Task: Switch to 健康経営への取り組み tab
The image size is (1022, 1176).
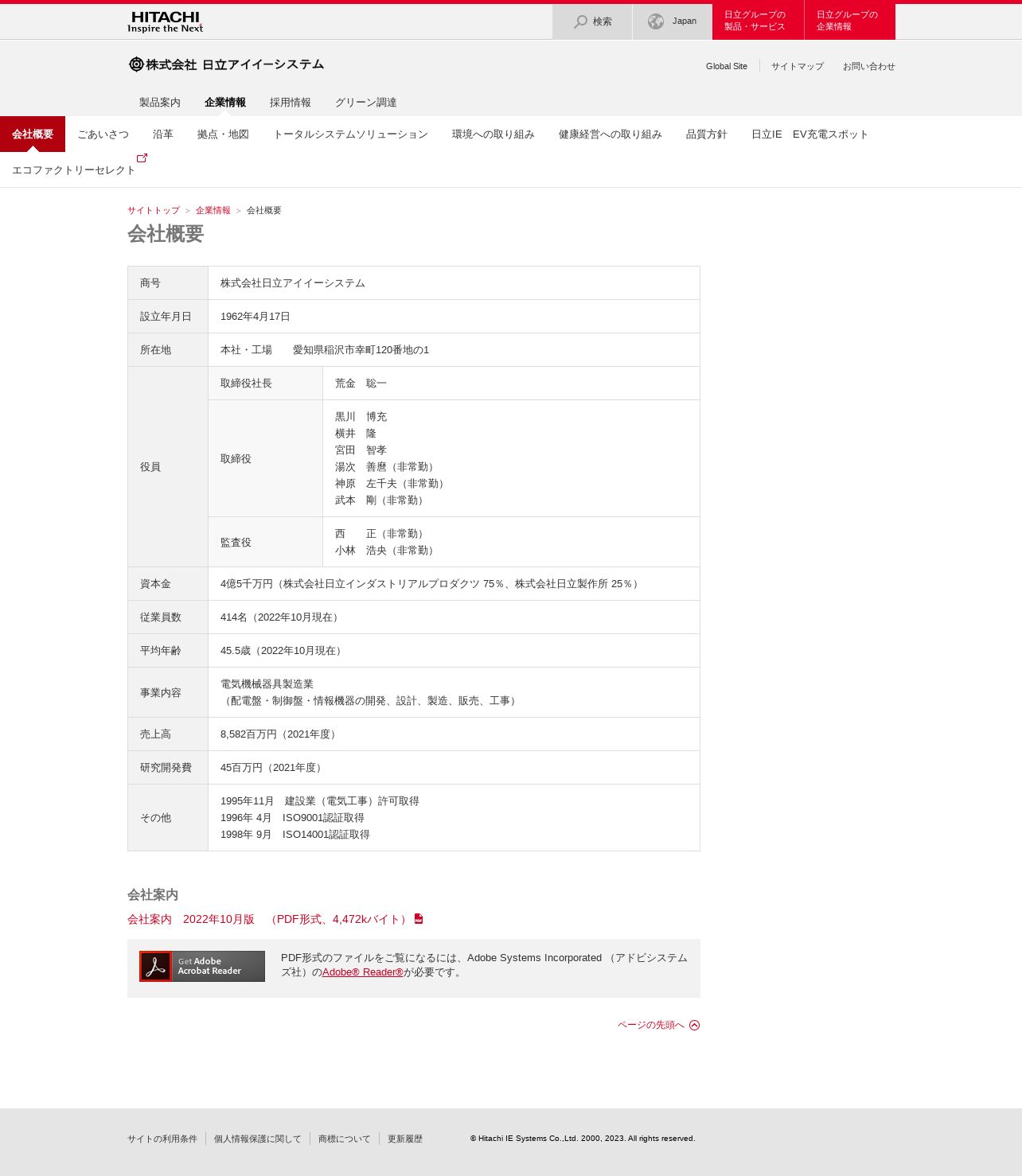Action: pyautogui.click(x=610, y=134)
